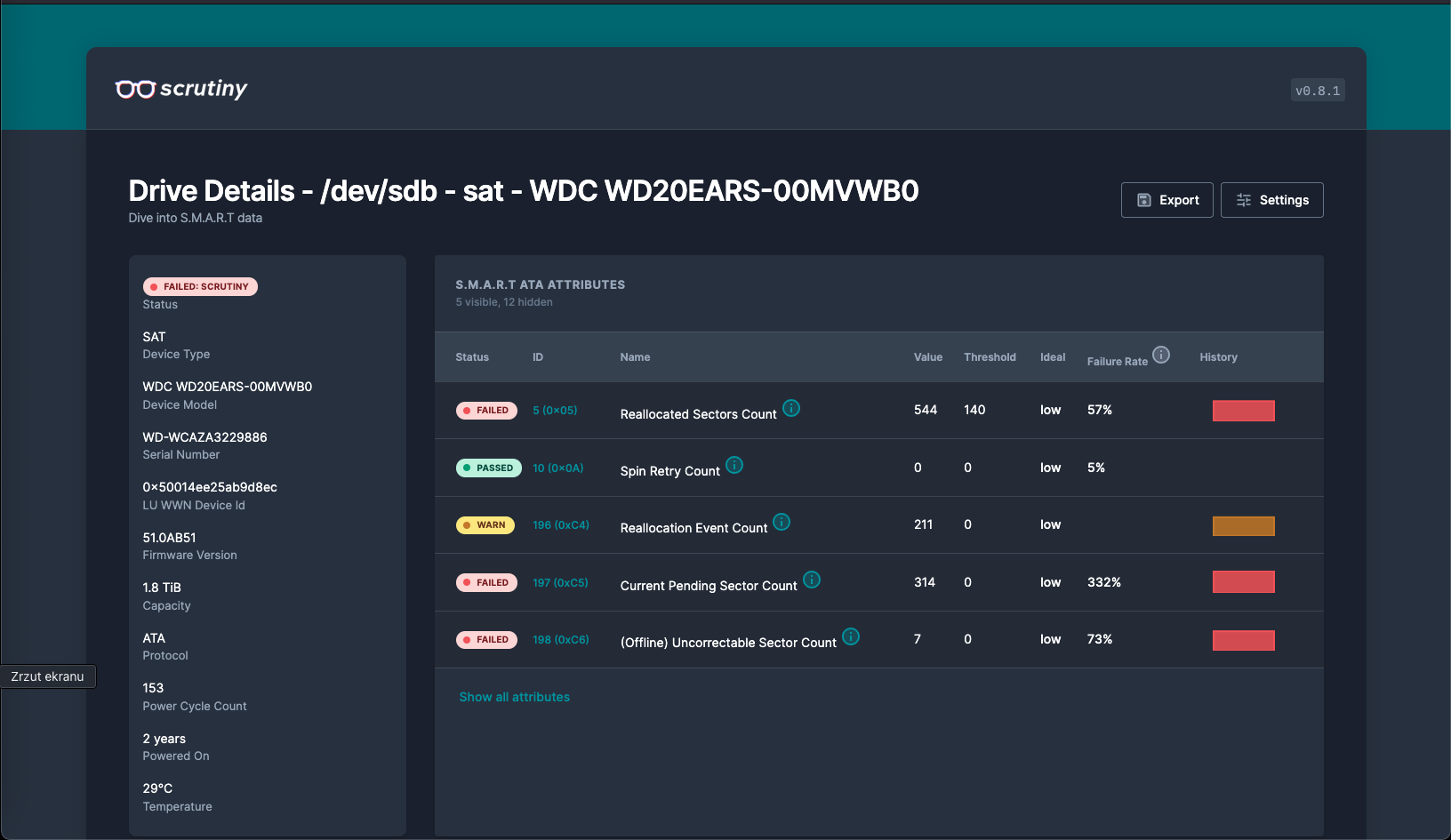Viewport: 1451px width, 840px height.
Task: Click the WDC WD20EARS-00MVWB0 device model
Action: pos(228,387)
